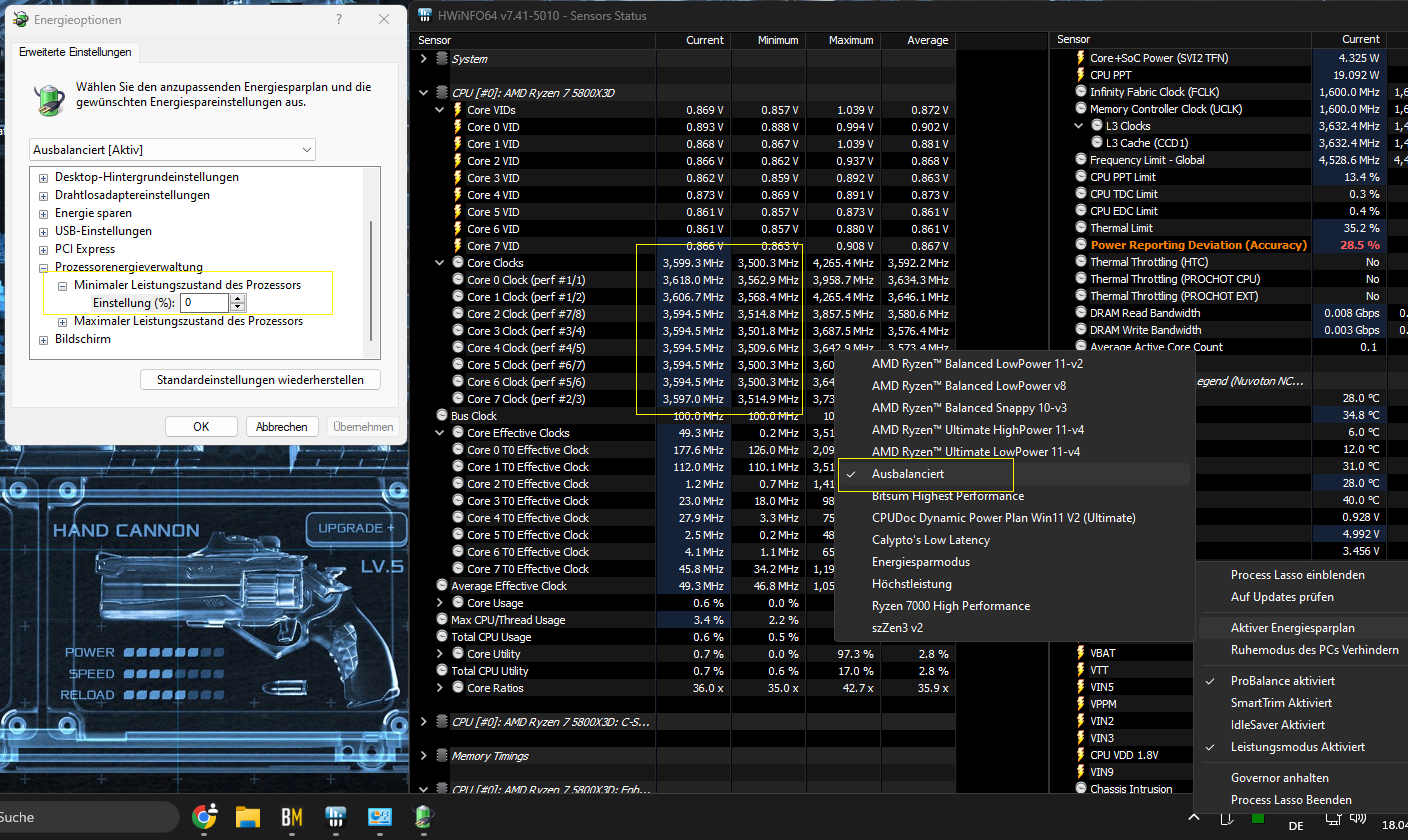Viewport: 1408px width, 840px height.
Task: Expand the Memory Timings sensor group
Action: click(x=424, y=756)
